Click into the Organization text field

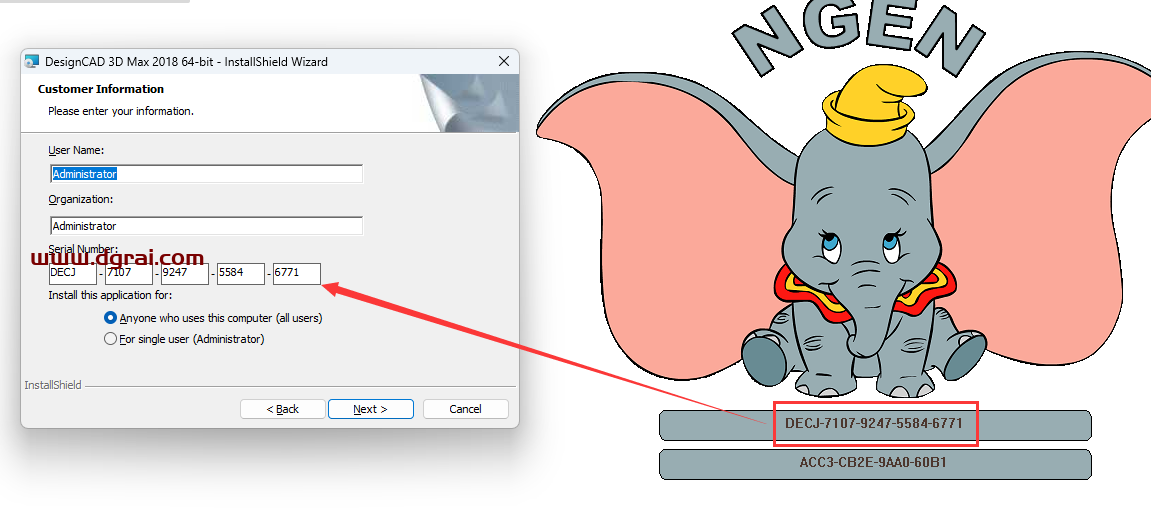(x=205, y=226)
